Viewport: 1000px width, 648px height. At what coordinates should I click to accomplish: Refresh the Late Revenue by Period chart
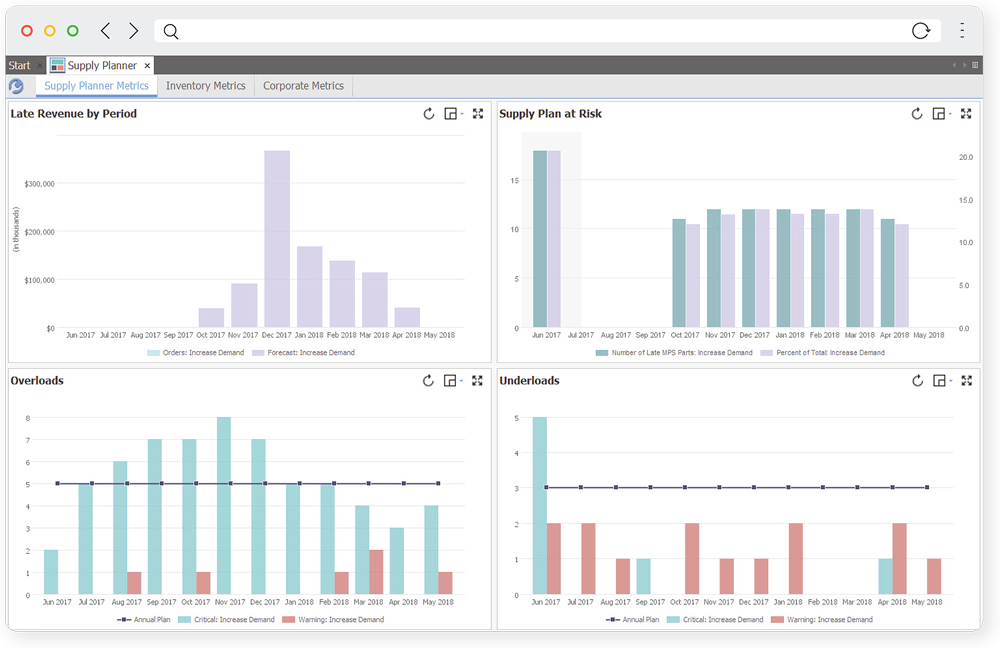(429, 114)
